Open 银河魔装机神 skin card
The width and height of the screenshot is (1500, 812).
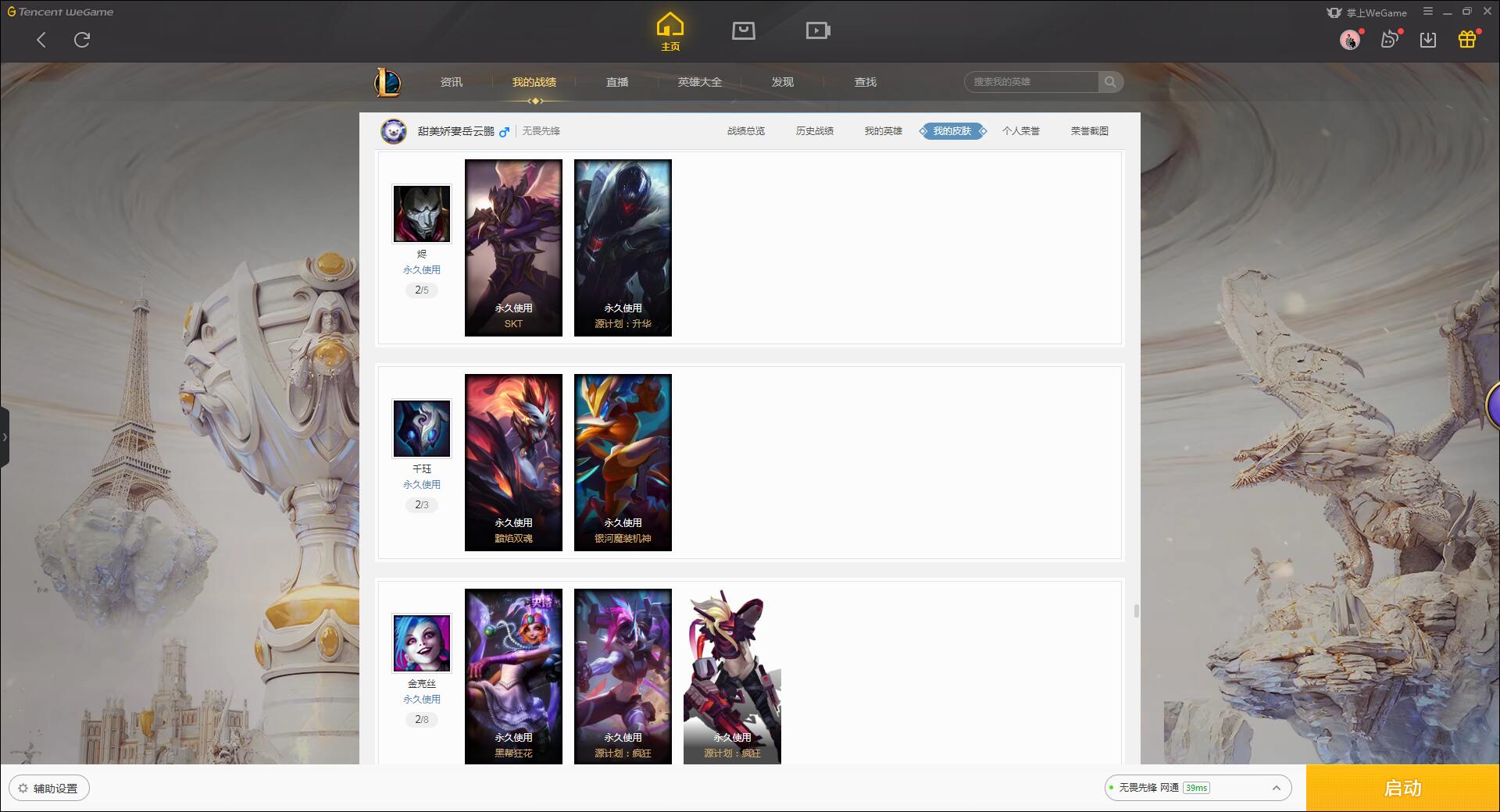coord(623,463)
